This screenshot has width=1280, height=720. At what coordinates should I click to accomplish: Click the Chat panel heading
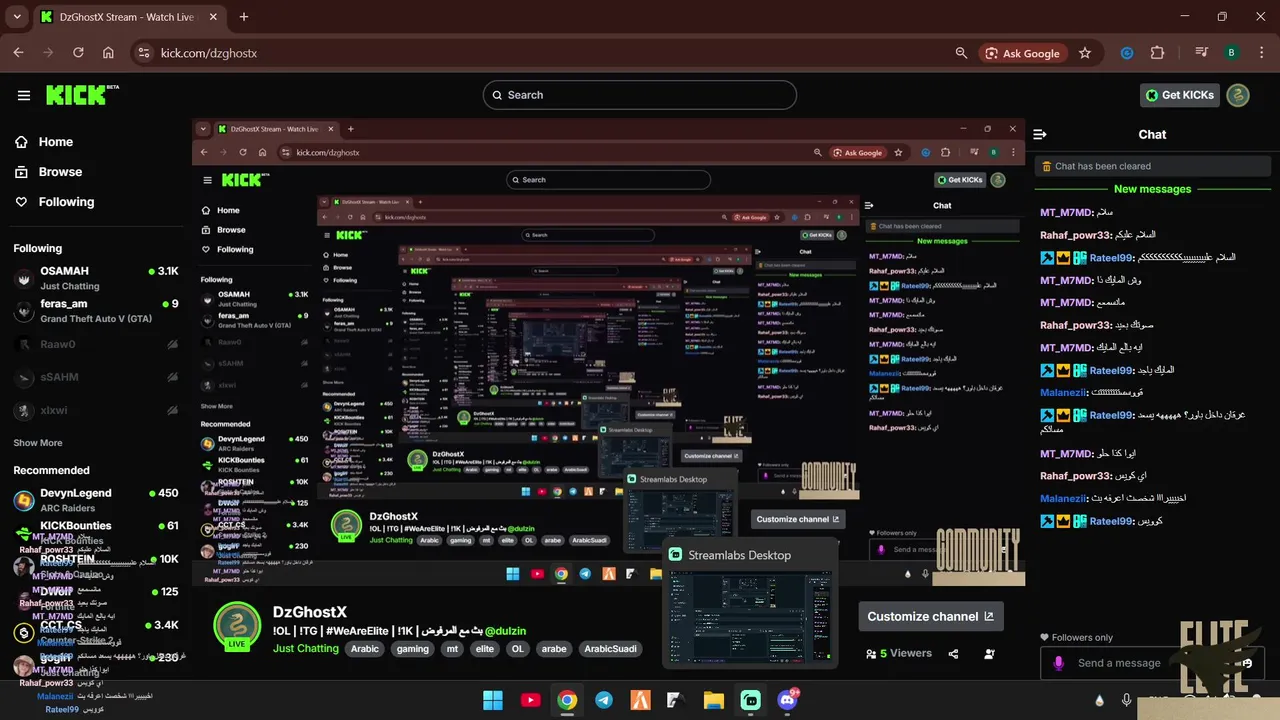[x=1152, y=134]
